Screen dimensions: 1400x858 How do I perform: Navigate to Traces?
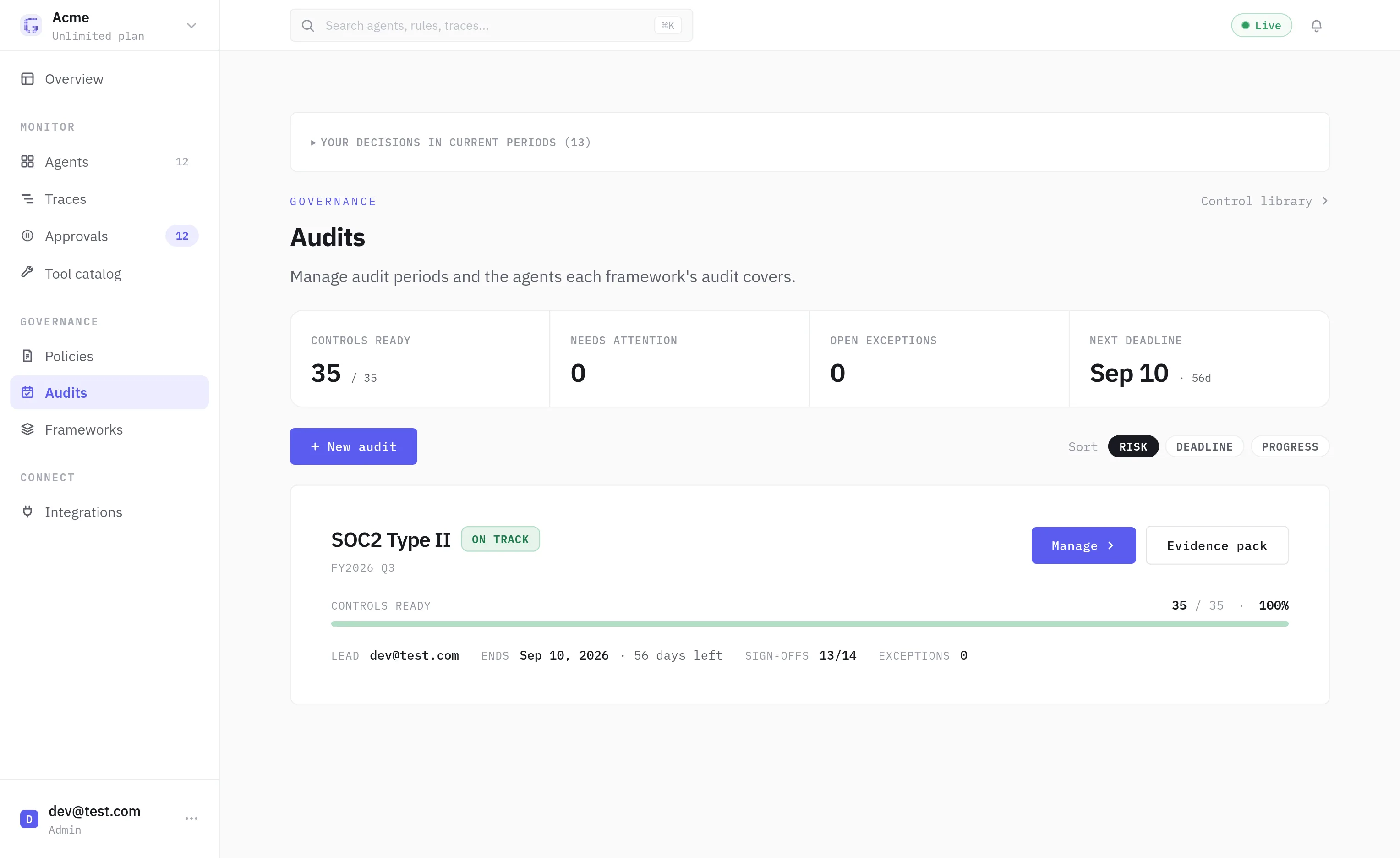click(x=109, y=199)
